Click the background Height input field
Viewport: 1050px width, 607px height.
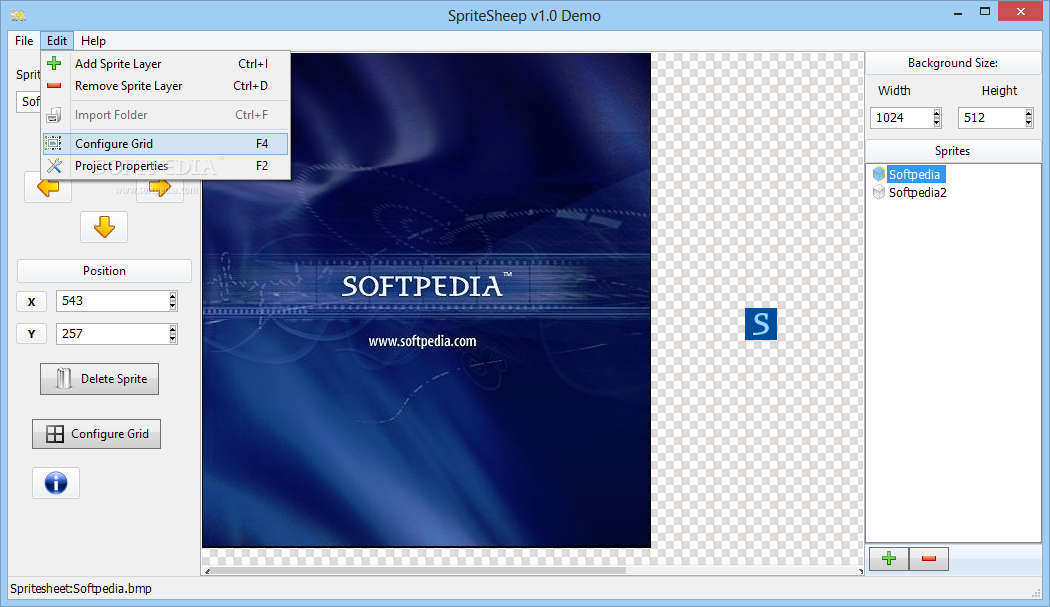[x=991, y=118]
